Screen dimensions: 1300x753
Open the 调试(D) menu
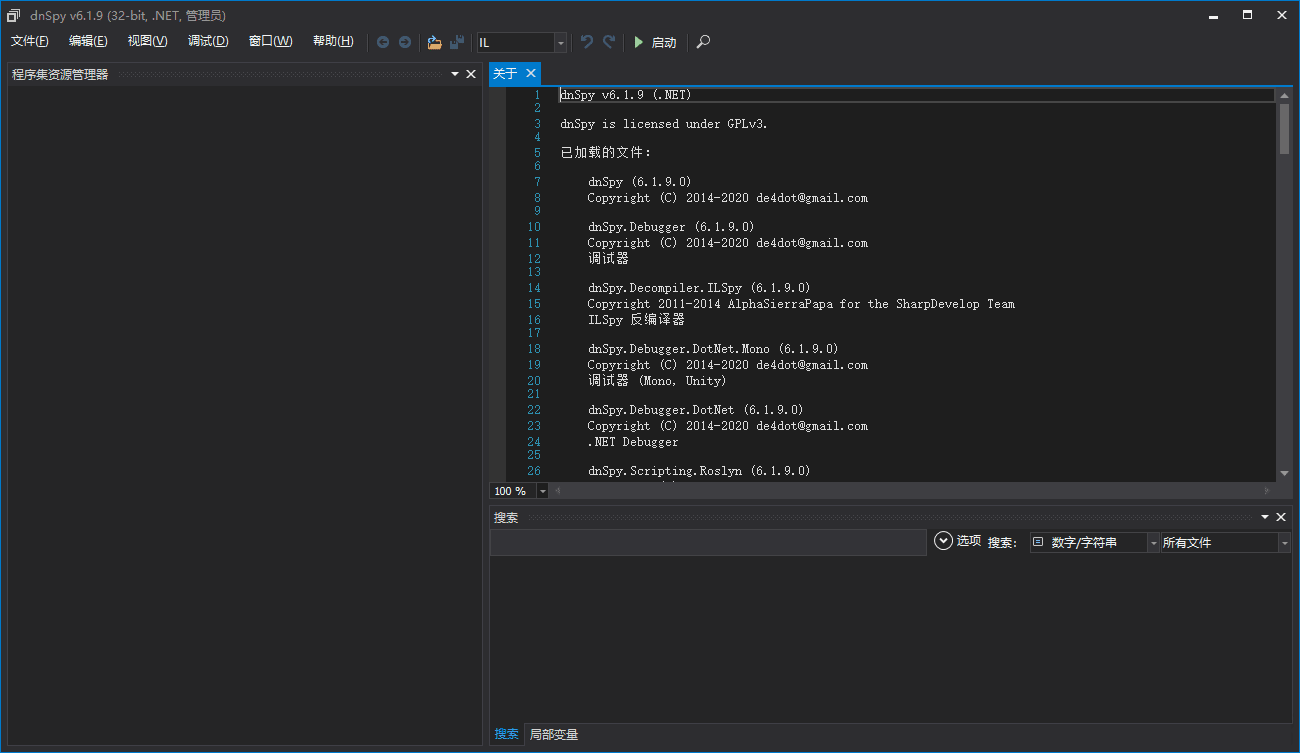click(208, 41)
